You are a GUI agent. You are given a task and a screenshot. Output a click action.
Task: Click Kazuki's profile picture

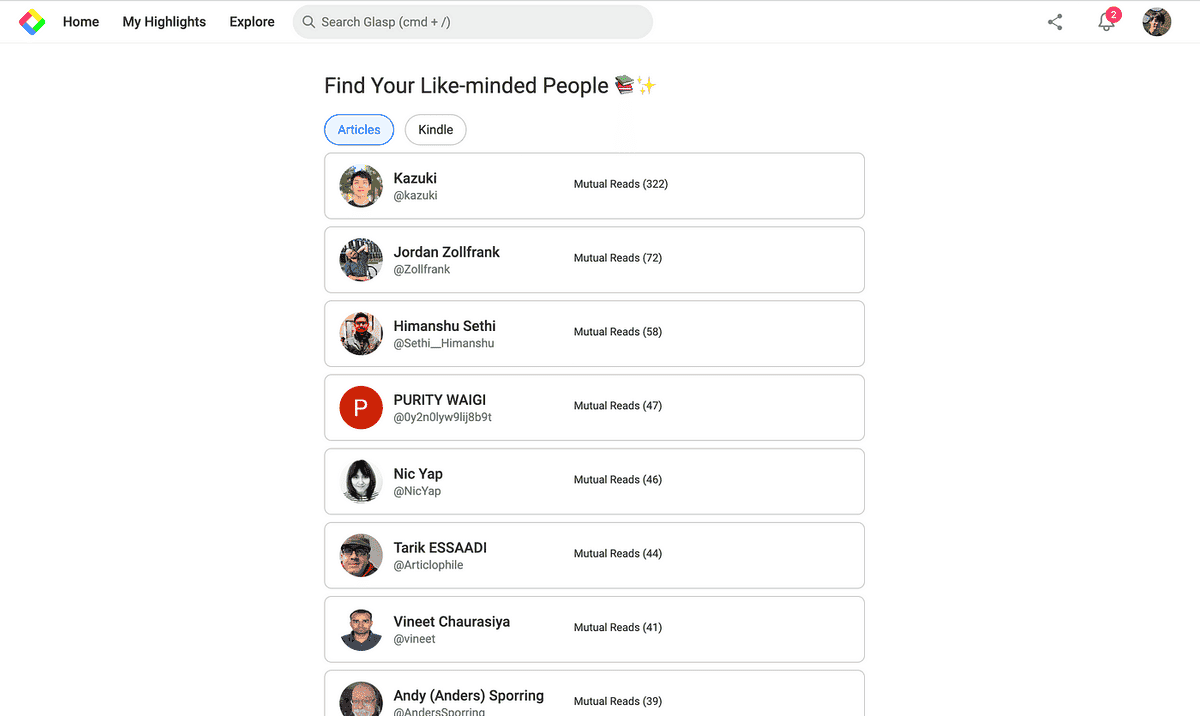pos(361,186)
